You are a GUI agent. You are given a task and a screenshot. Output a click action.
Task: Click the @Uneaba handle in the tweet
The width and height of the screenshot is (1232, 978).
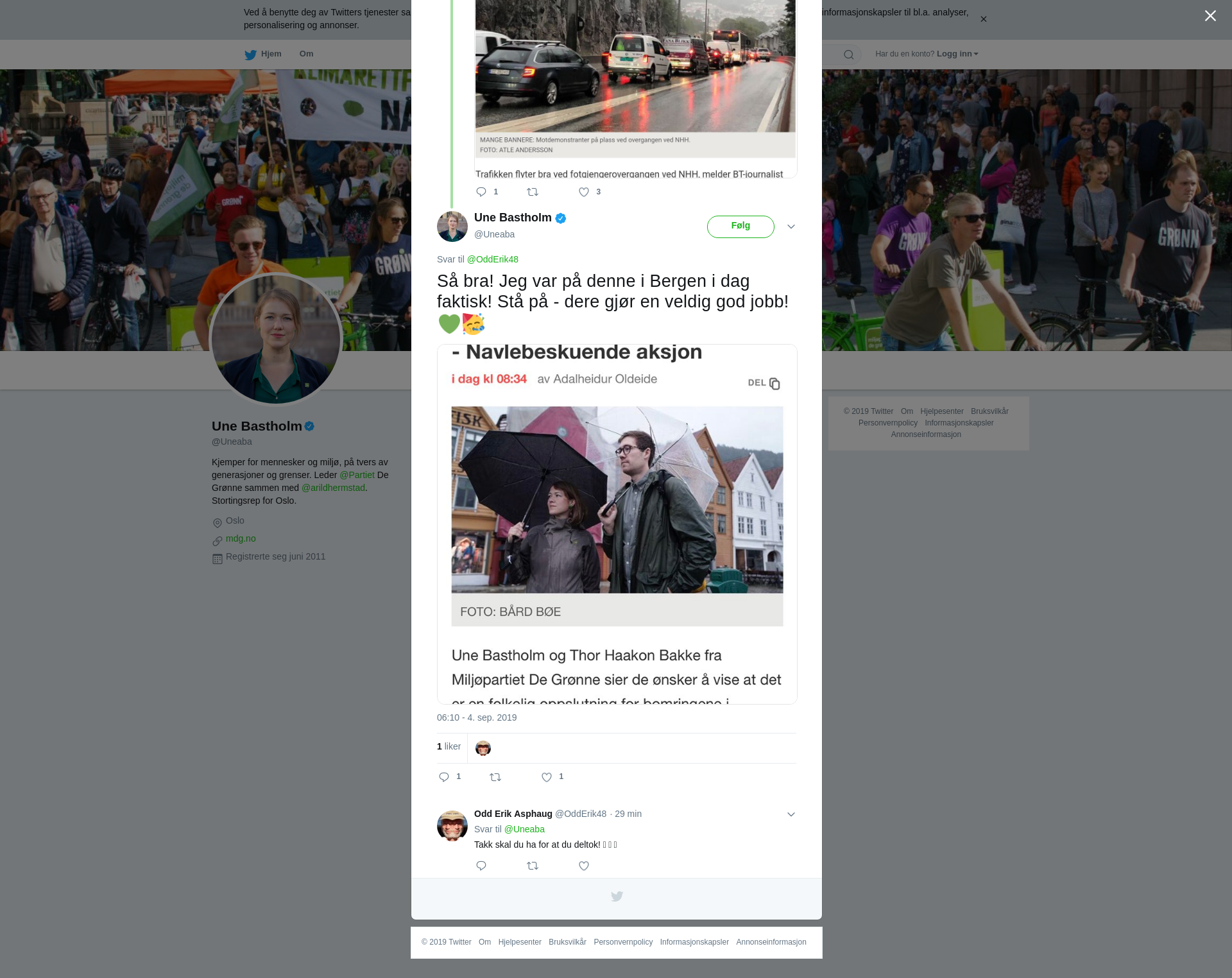(x=494, y=234)
